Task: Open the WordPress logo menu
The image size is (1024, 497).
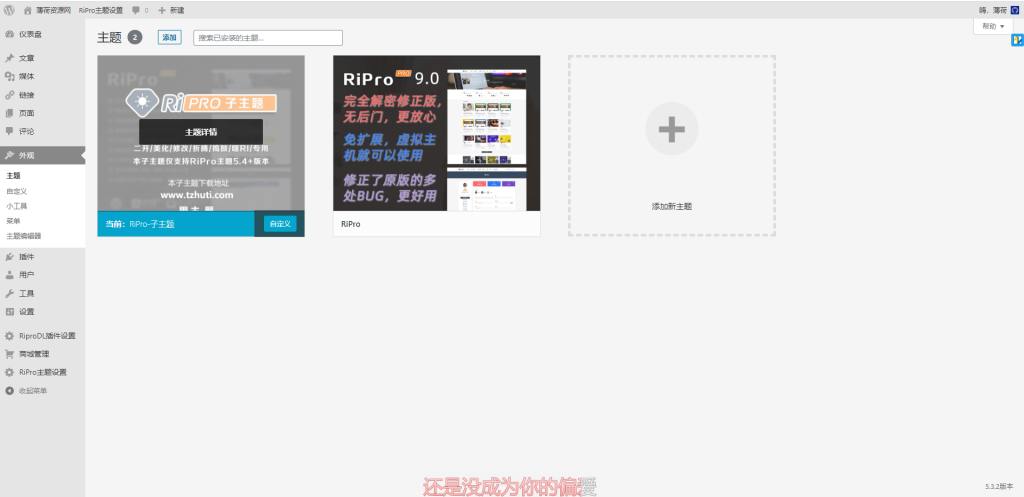Action: click(x=8, y=10)
